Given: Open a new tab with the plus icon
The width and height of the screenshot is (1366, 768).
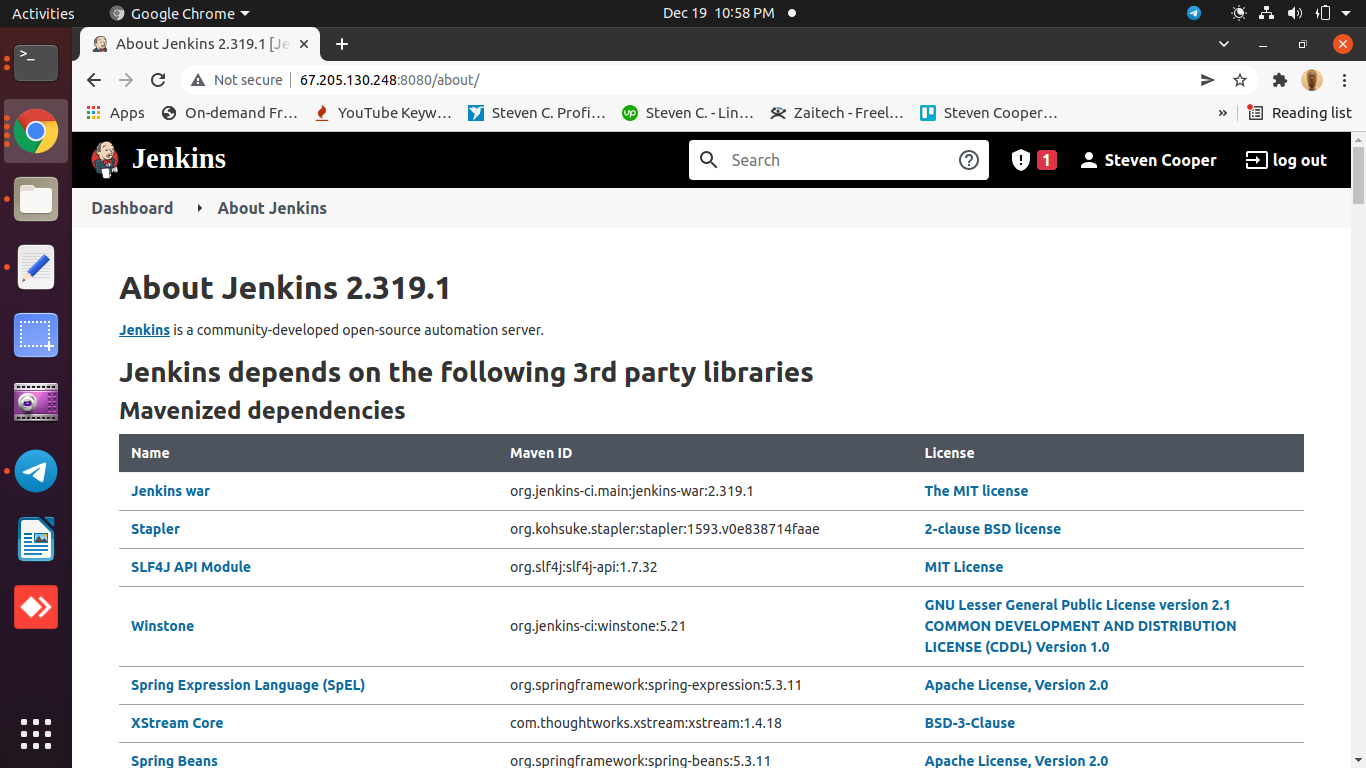Looking at the screenshot, I should tap(342, 44).
